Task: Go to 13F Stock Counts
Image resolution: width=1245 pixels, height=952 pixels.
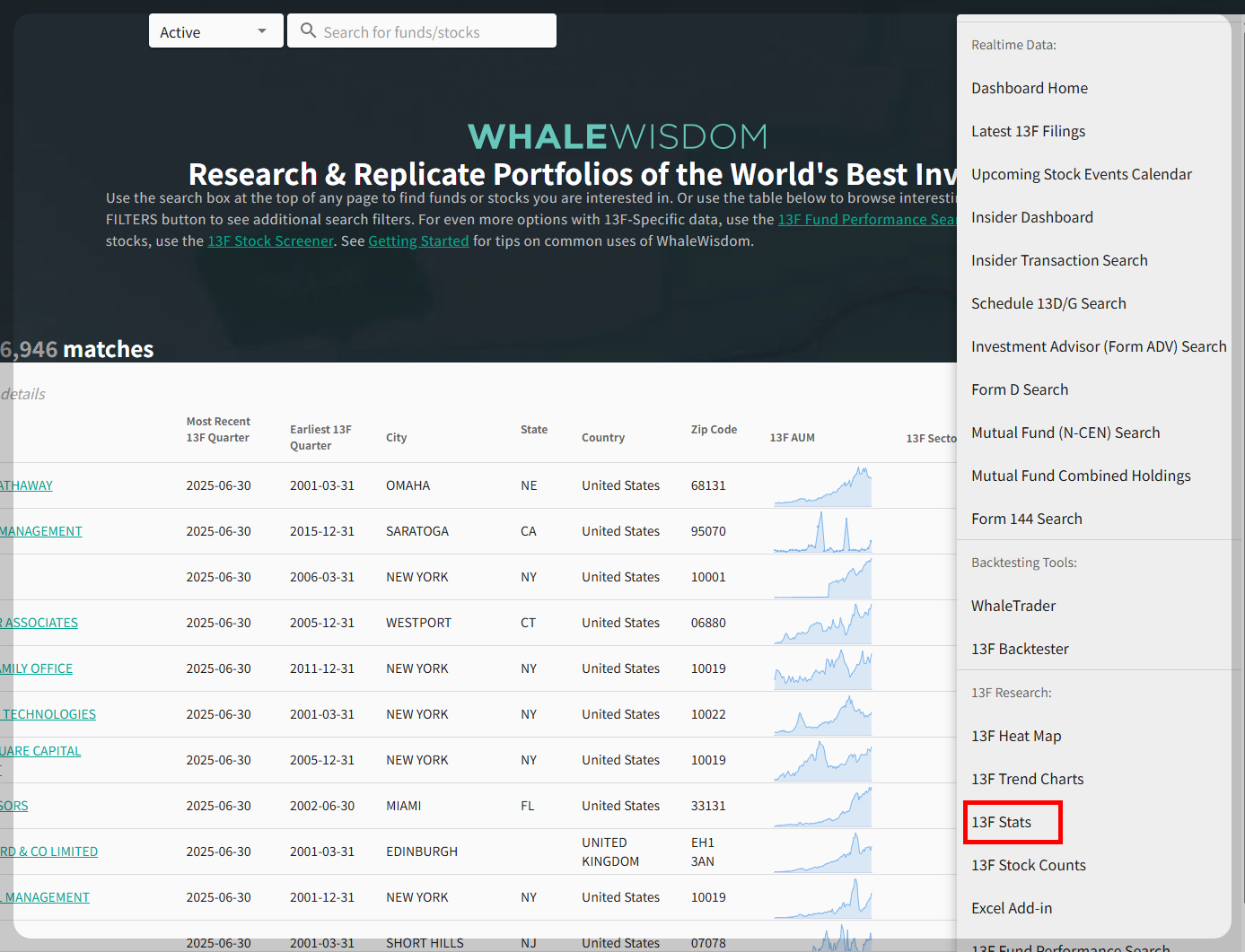Action: point(1029,865)
